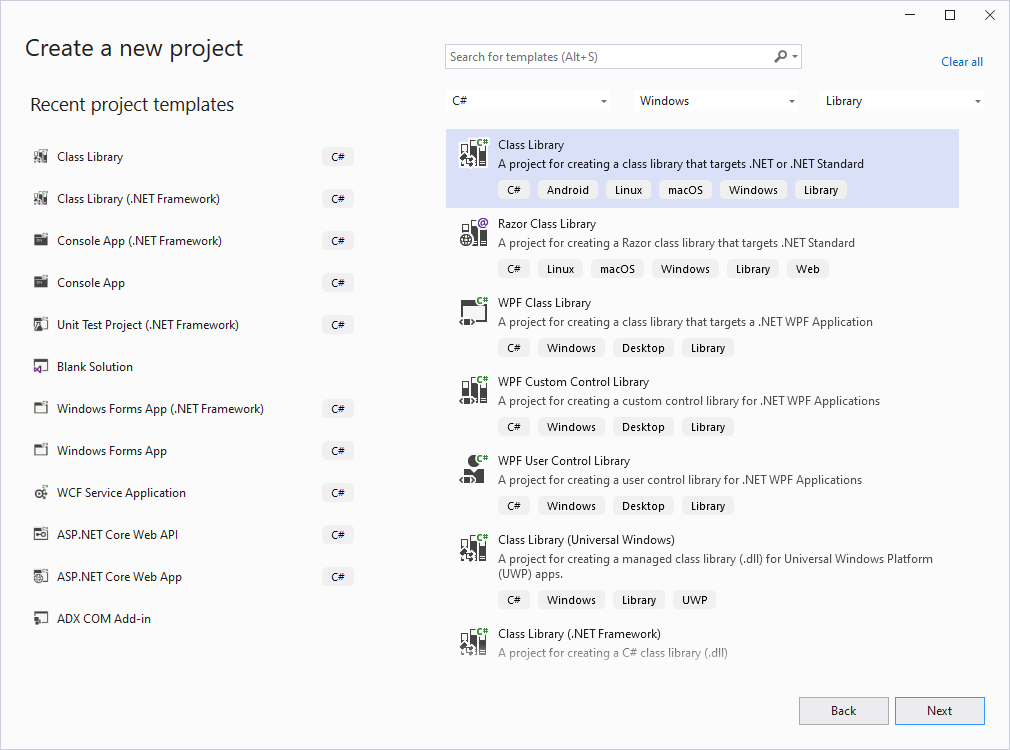The height and width of the screenshot is (750, 1010).
Task: Expand the search options arrow
Action: tap(796, 57)
